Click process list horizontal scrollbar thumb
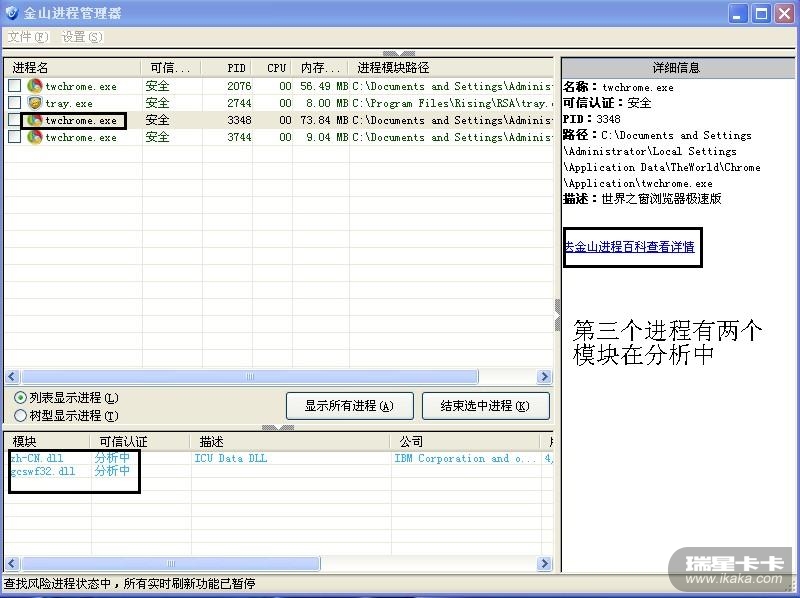The width and height of the screenshot is (800, 598). point(250,377)
